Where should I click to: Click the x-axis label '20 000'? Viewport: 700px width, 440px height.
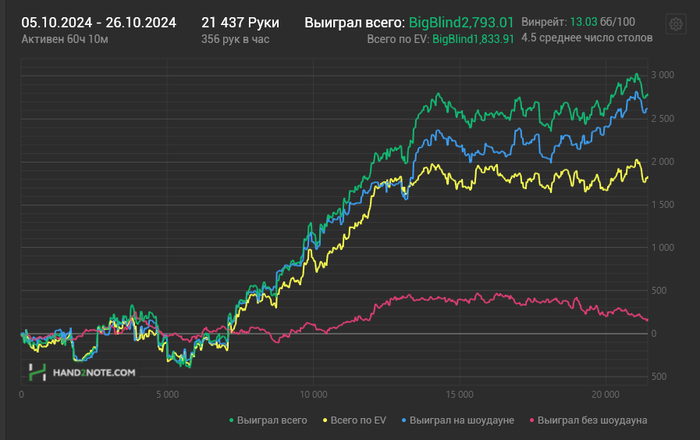[x=606, y=395]
